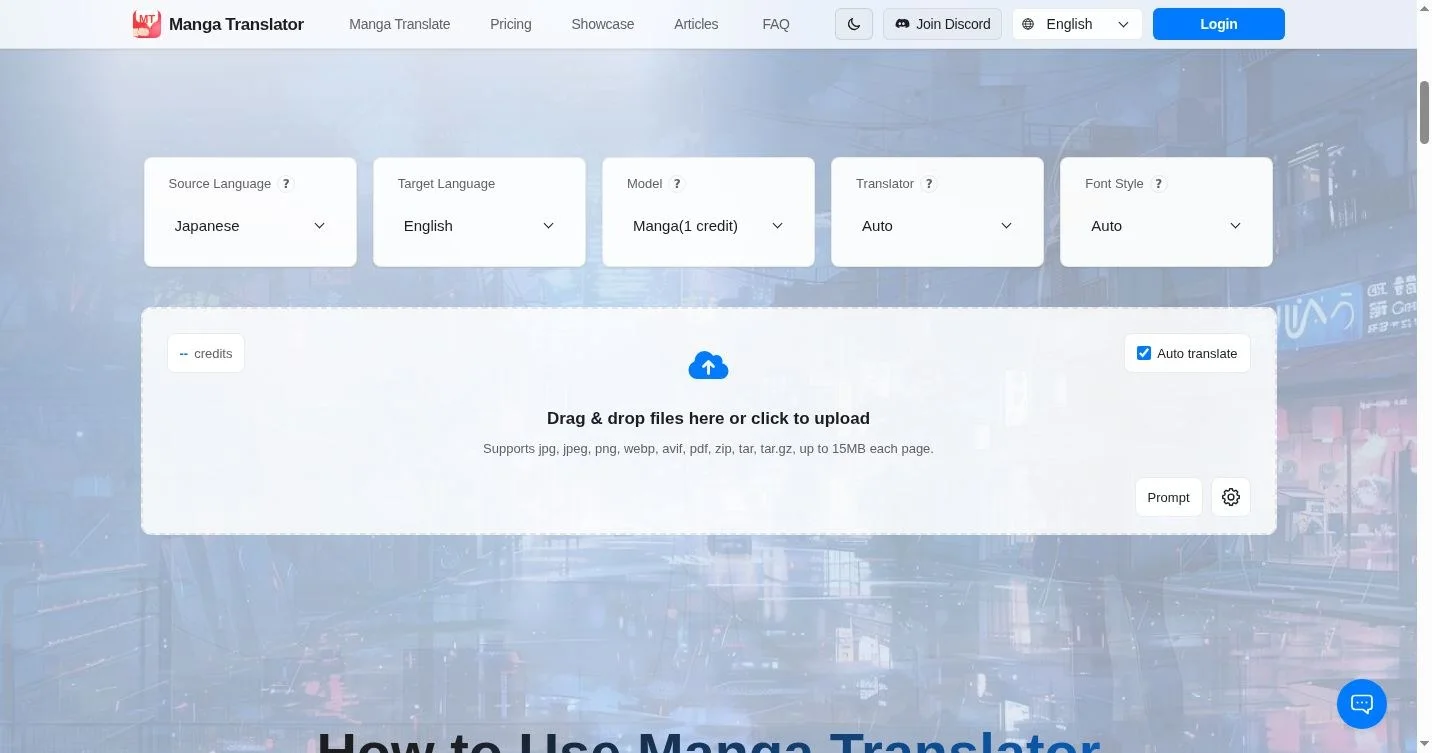Click the Font Style help question mark
The height and width of the screenshot is (753, 1432).
(1158, 184)
